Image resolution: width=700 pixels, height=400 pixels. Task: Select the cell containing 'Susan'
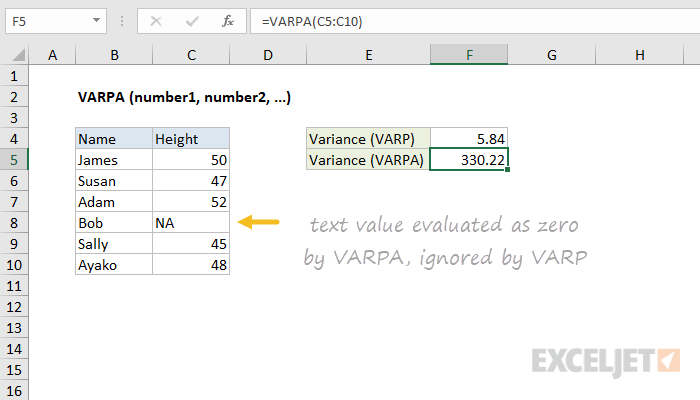tap(114, 181)
